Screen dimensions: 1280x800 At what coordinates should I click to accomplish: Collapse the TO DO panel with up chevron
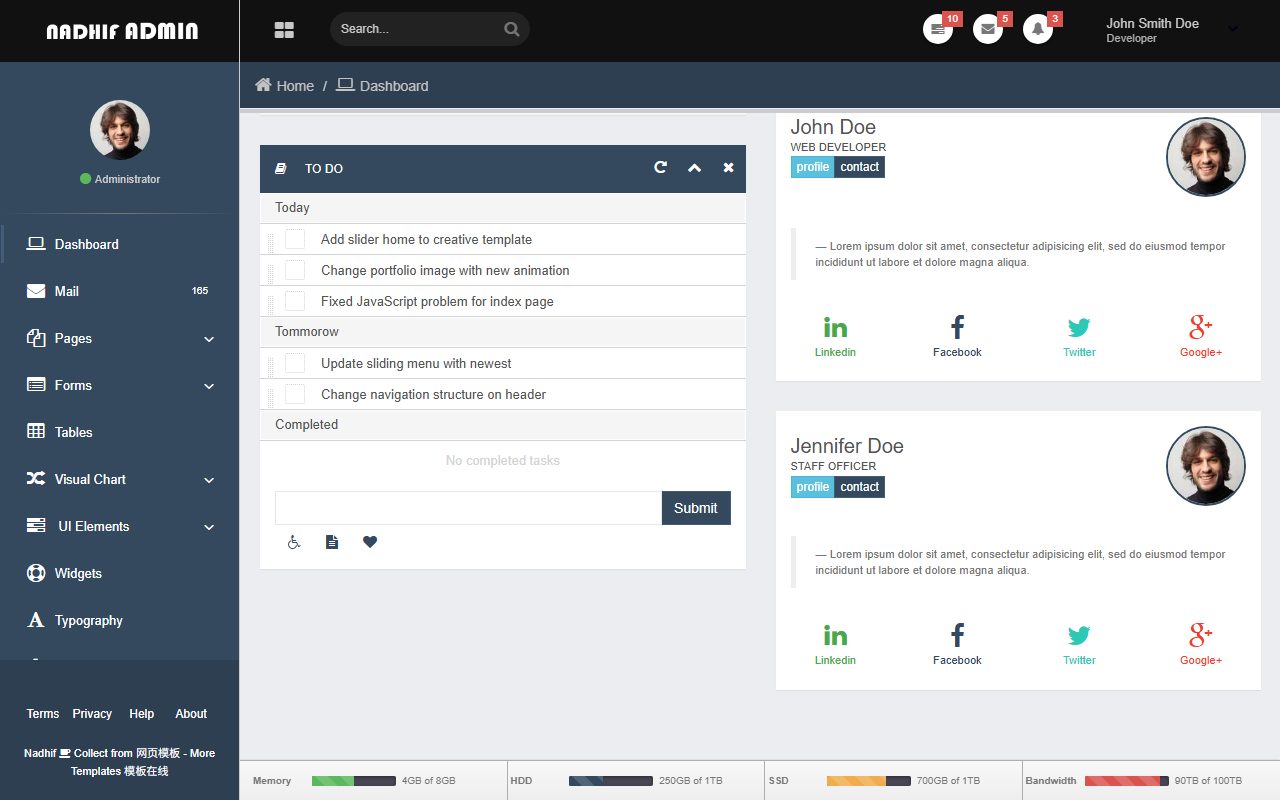click(x=694, y=168)
